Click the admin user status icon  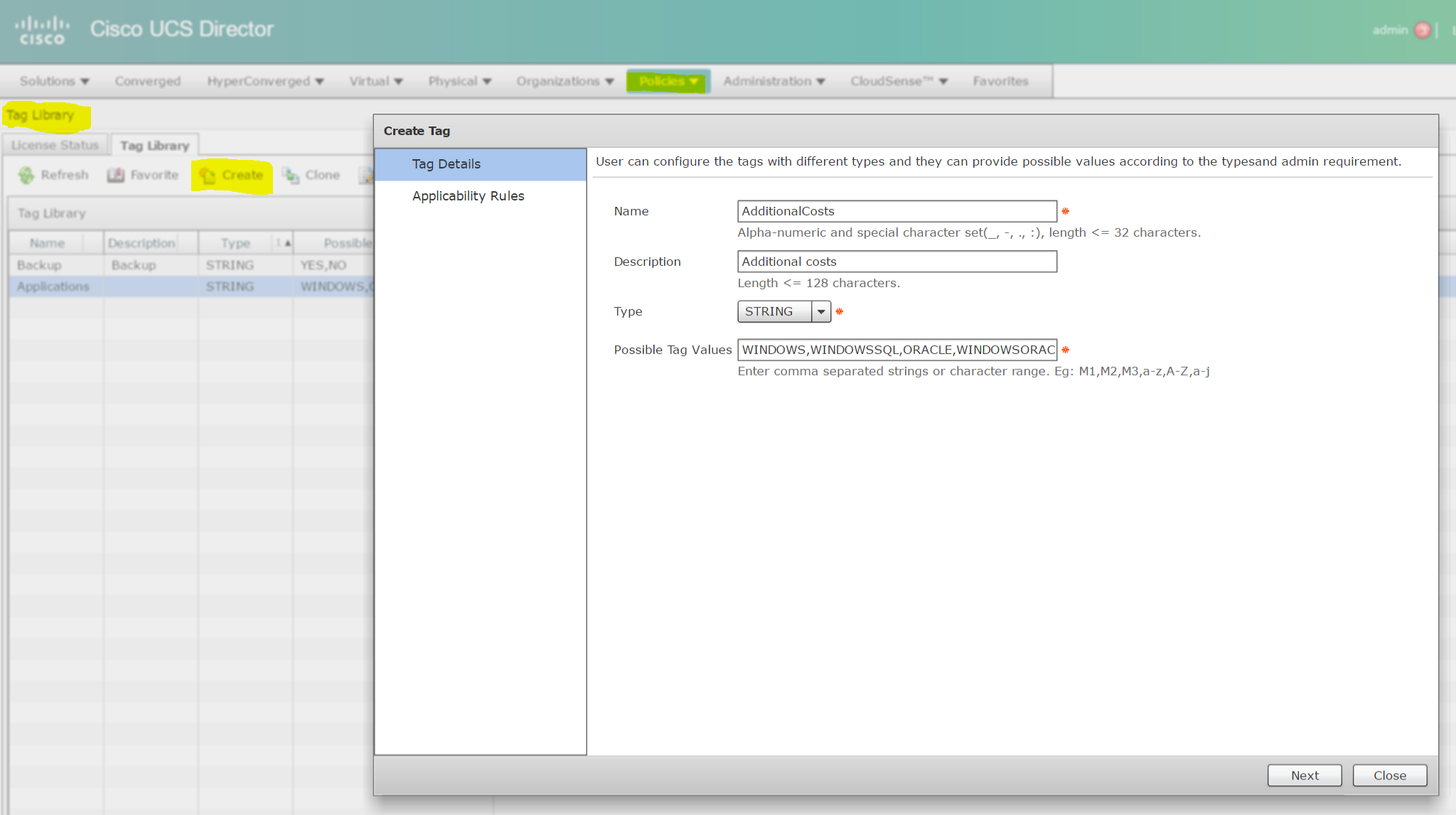click(1423, 30)
